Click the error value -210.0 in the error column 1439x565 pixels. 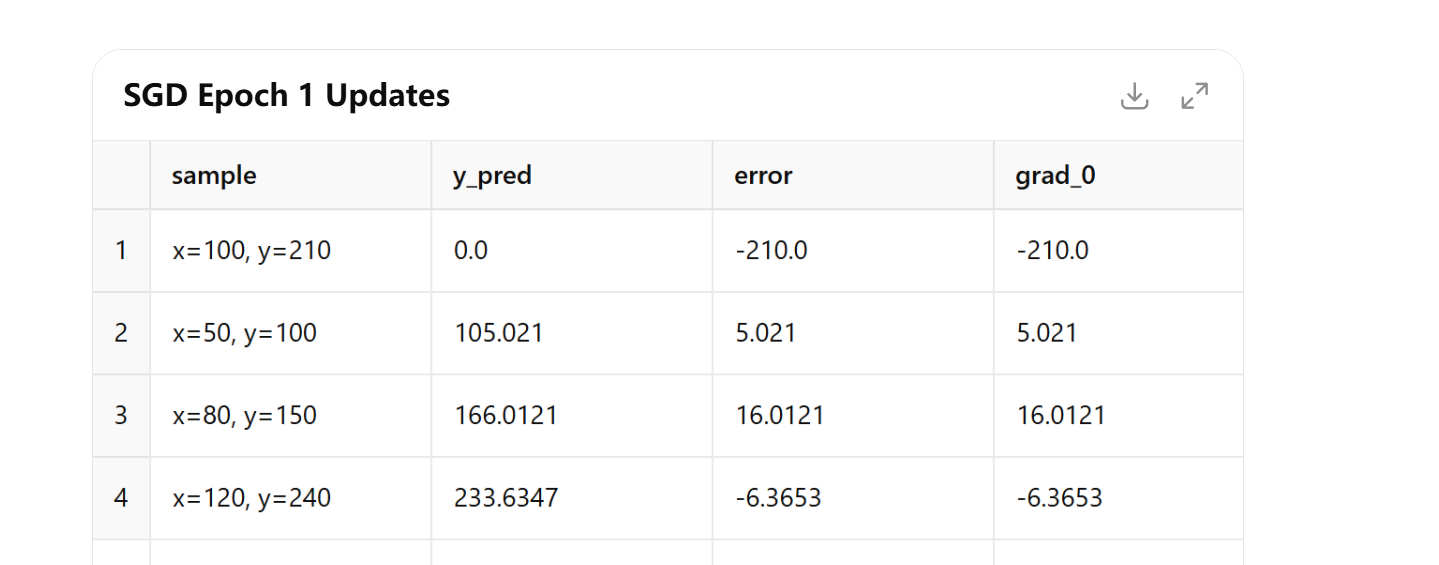[770, 251]
